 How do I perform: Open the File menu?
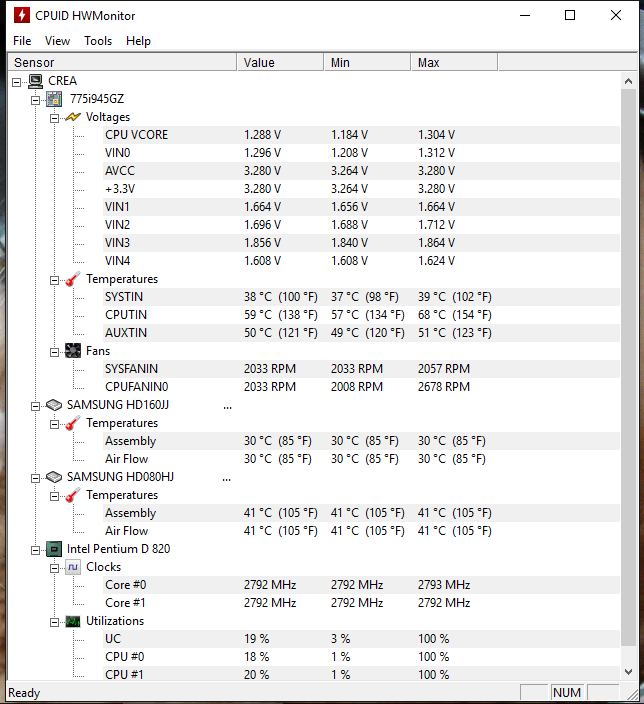point(22,41)
